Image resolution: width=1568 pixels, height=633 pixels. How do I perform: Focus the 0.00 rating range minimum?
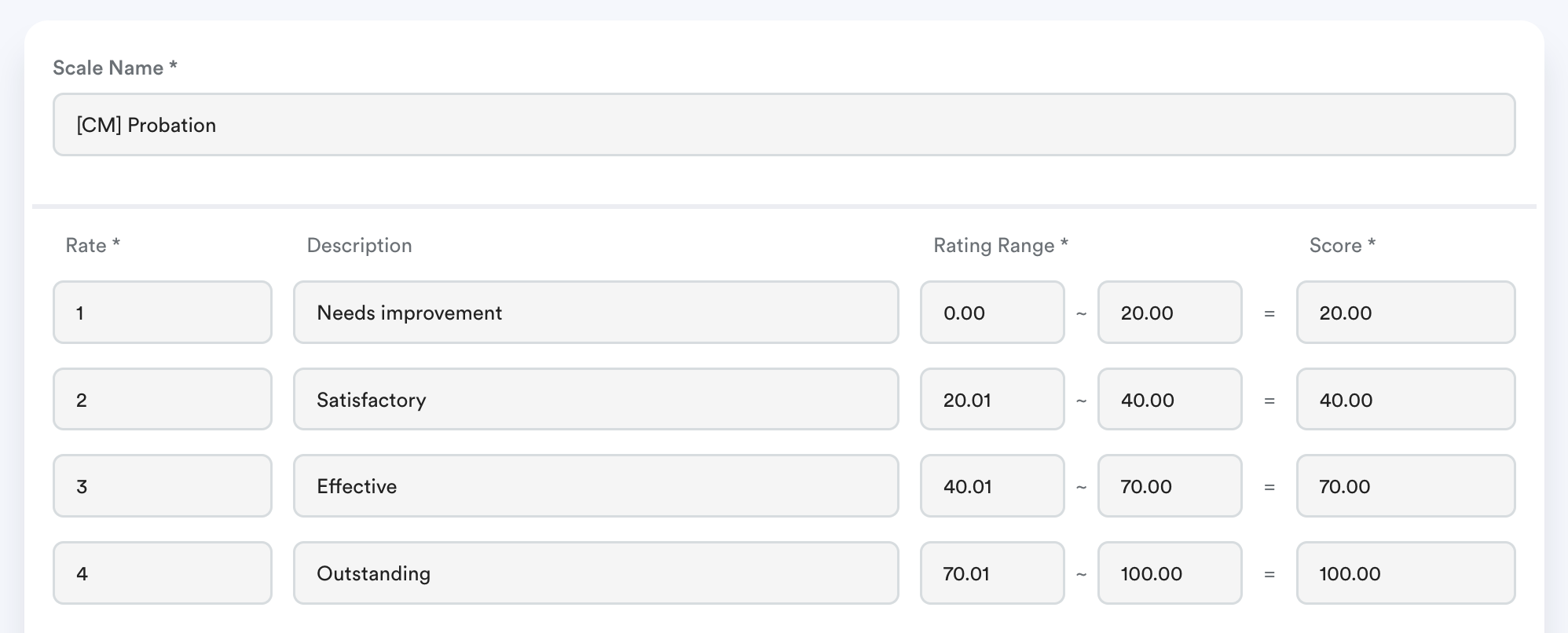click(x=991, y=313)
